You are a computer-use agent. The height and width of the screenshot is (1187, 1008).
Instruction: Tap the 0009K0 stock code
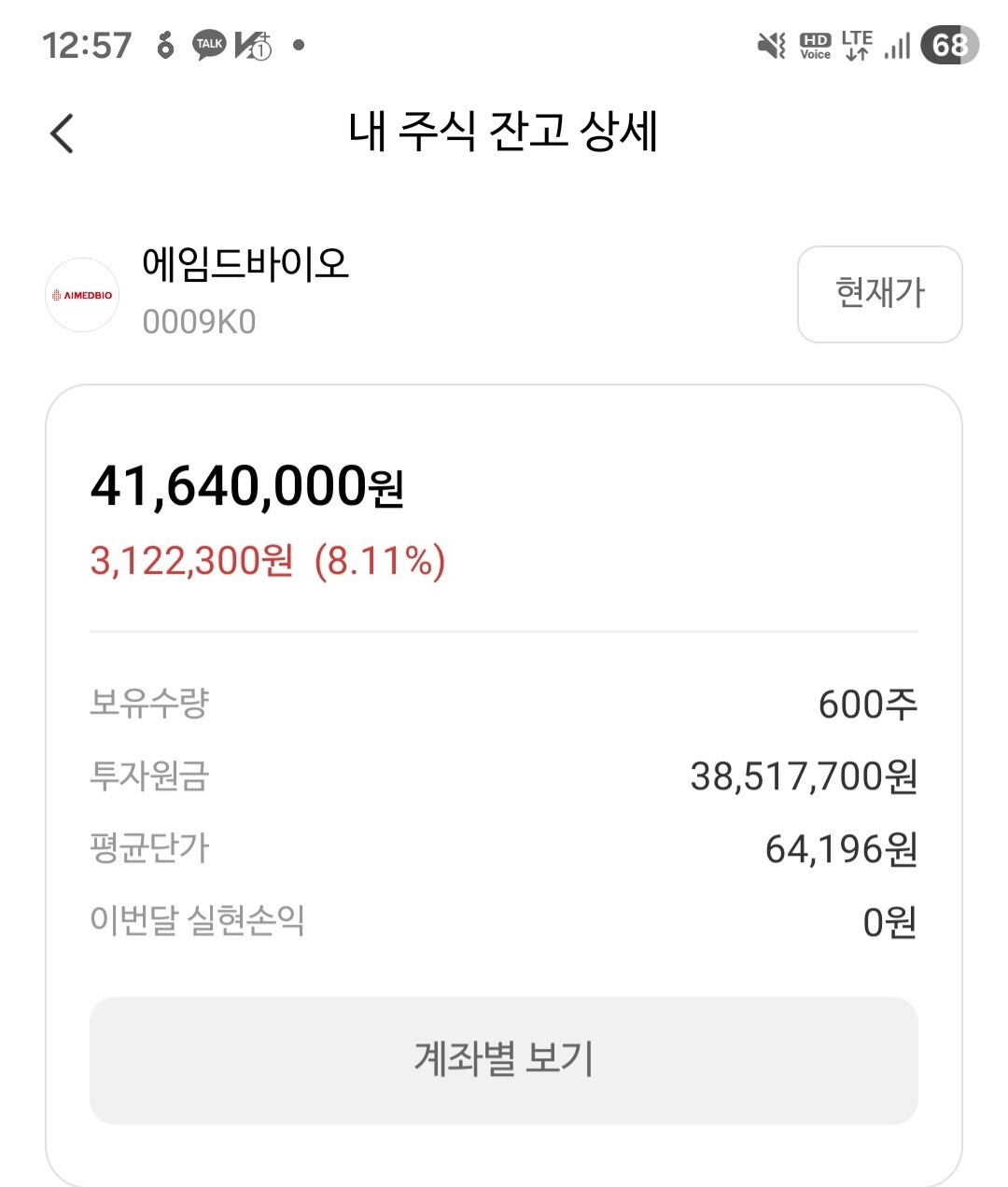click(199, 322)
